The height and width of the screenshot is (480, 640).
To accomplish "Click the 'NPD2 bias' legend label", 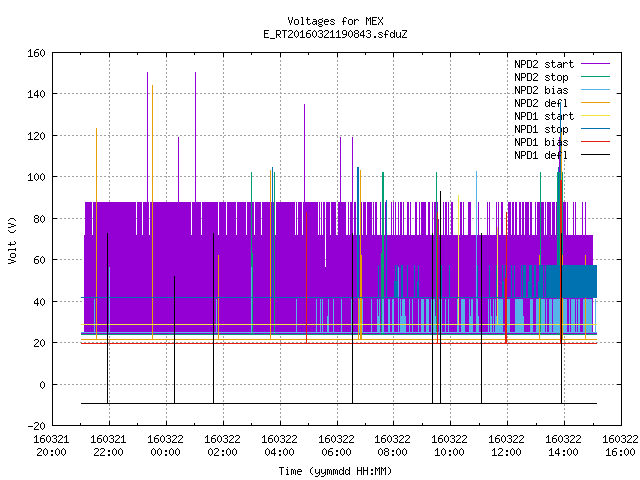I will 541,90.
